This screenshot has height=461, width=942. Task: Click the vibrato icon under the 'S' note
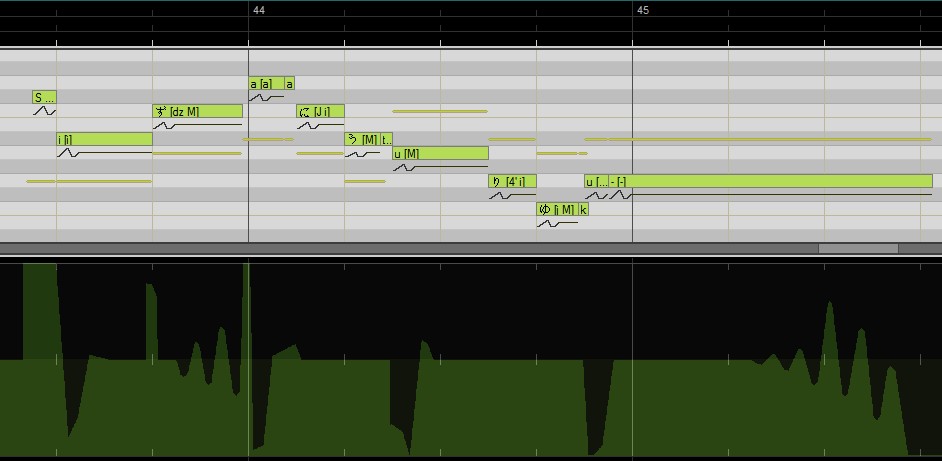tap(44, 111)
